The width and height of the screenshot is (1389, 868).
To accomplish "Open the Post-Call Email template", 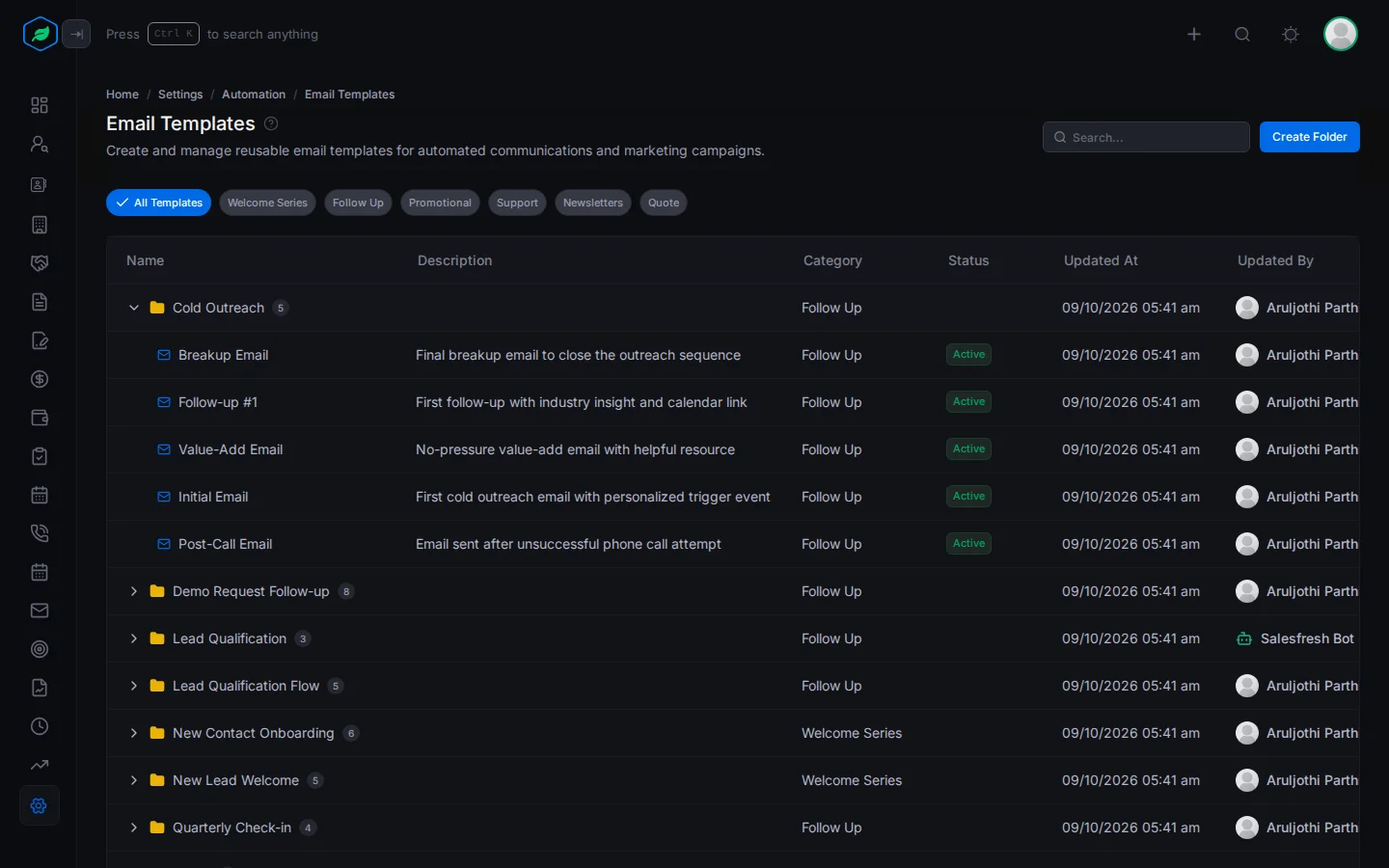I will pos(225,544).
